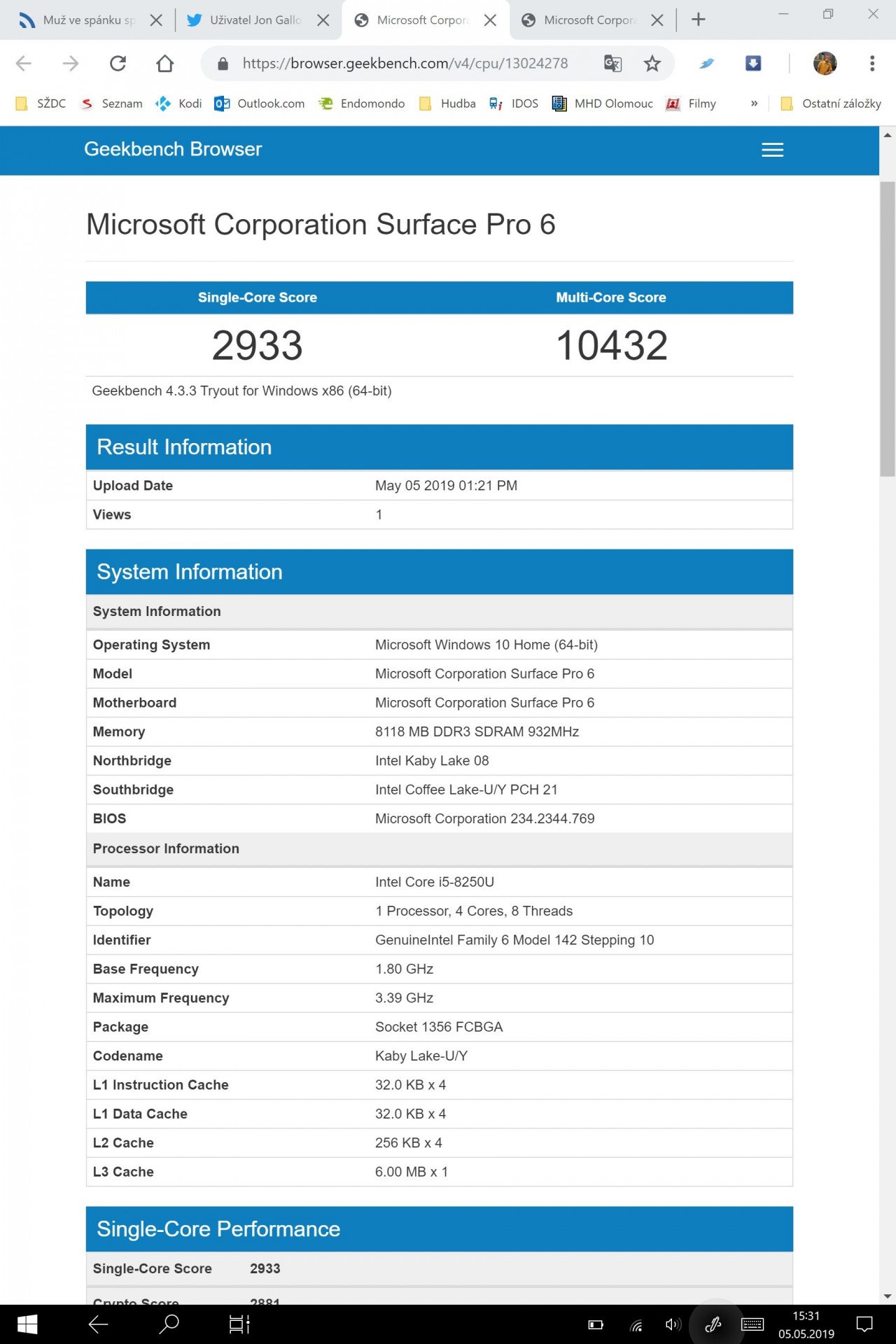The width and height of the screenshot is (896, 1344).
Task: Open Task View in the taskbar
Action: [239, 1324]
